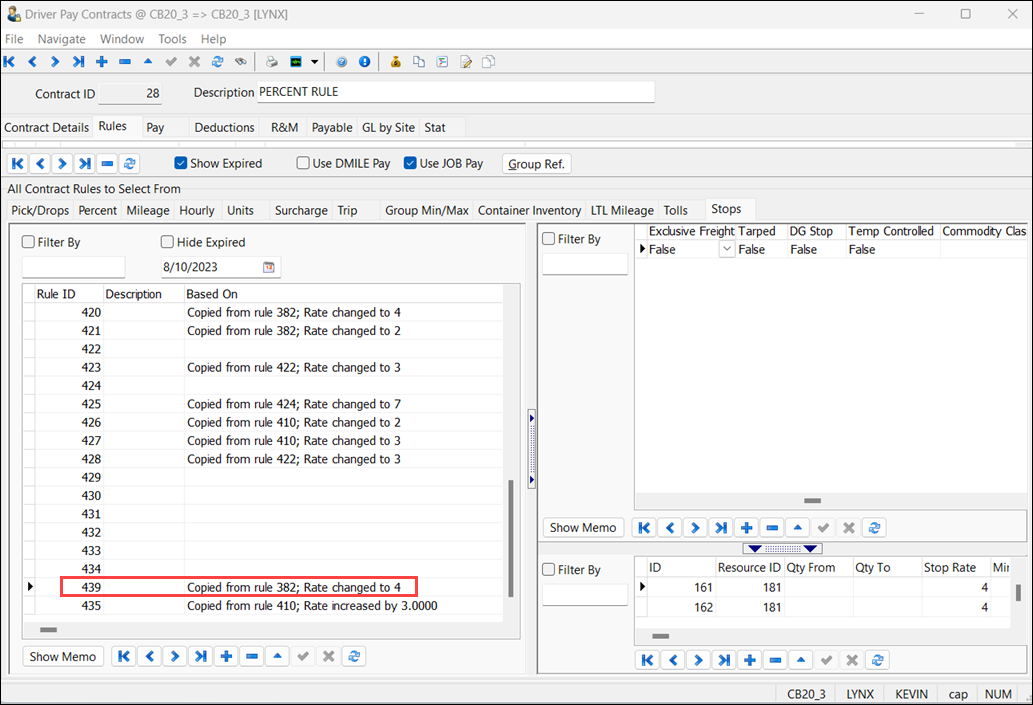Enable the Use DMILE Pay checkbox
Screen dimensions: 1033x705
coord(303,163)
